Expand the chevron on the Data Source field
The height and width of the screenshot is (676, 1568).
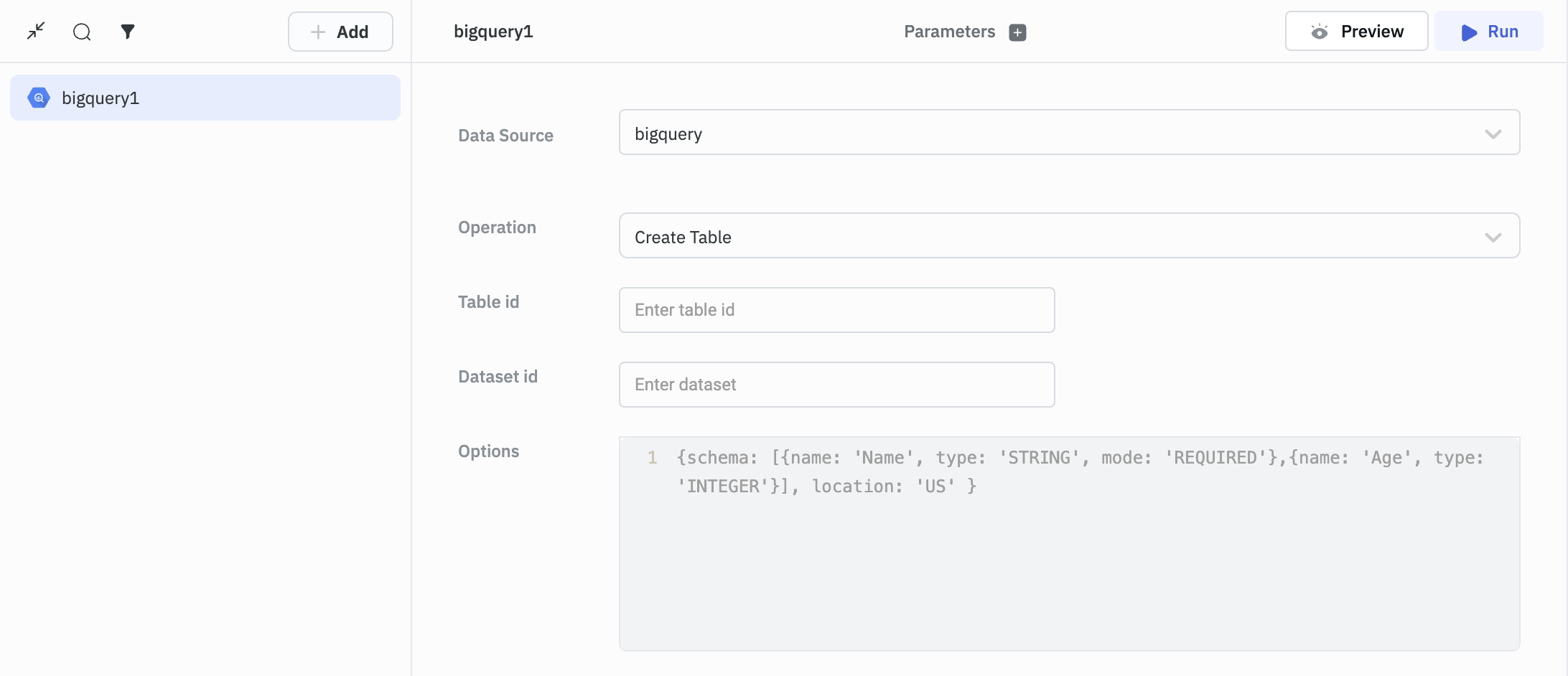(1493, 134)
